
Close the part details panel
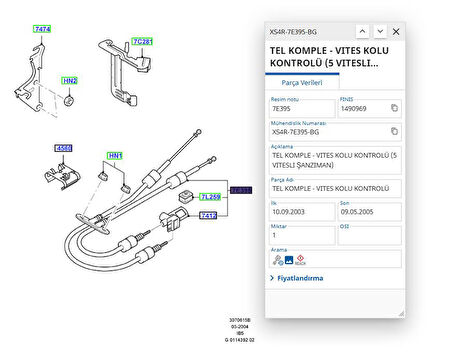point(396,32)
